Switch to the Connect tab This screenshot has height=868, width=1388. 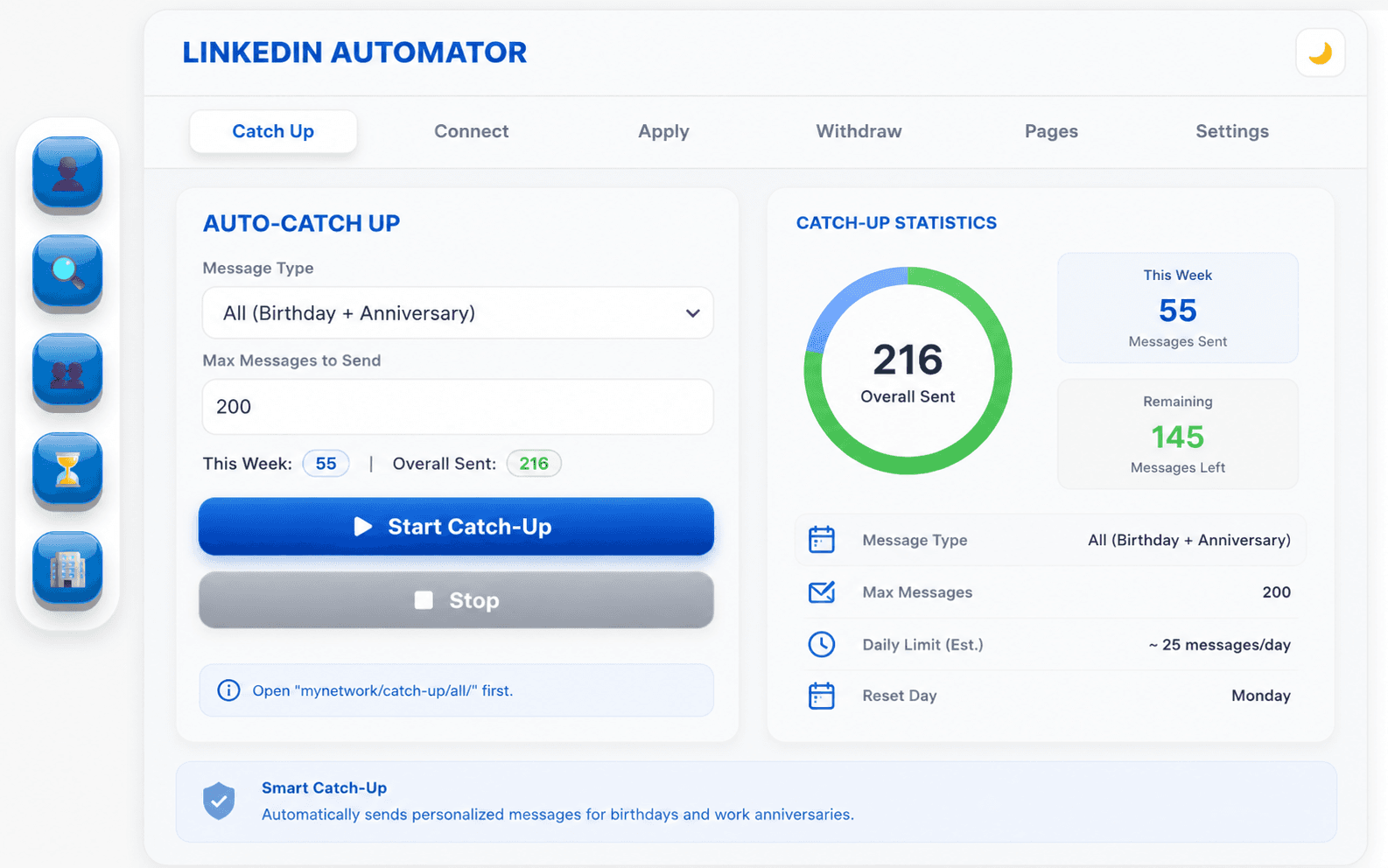pos(471,131)
